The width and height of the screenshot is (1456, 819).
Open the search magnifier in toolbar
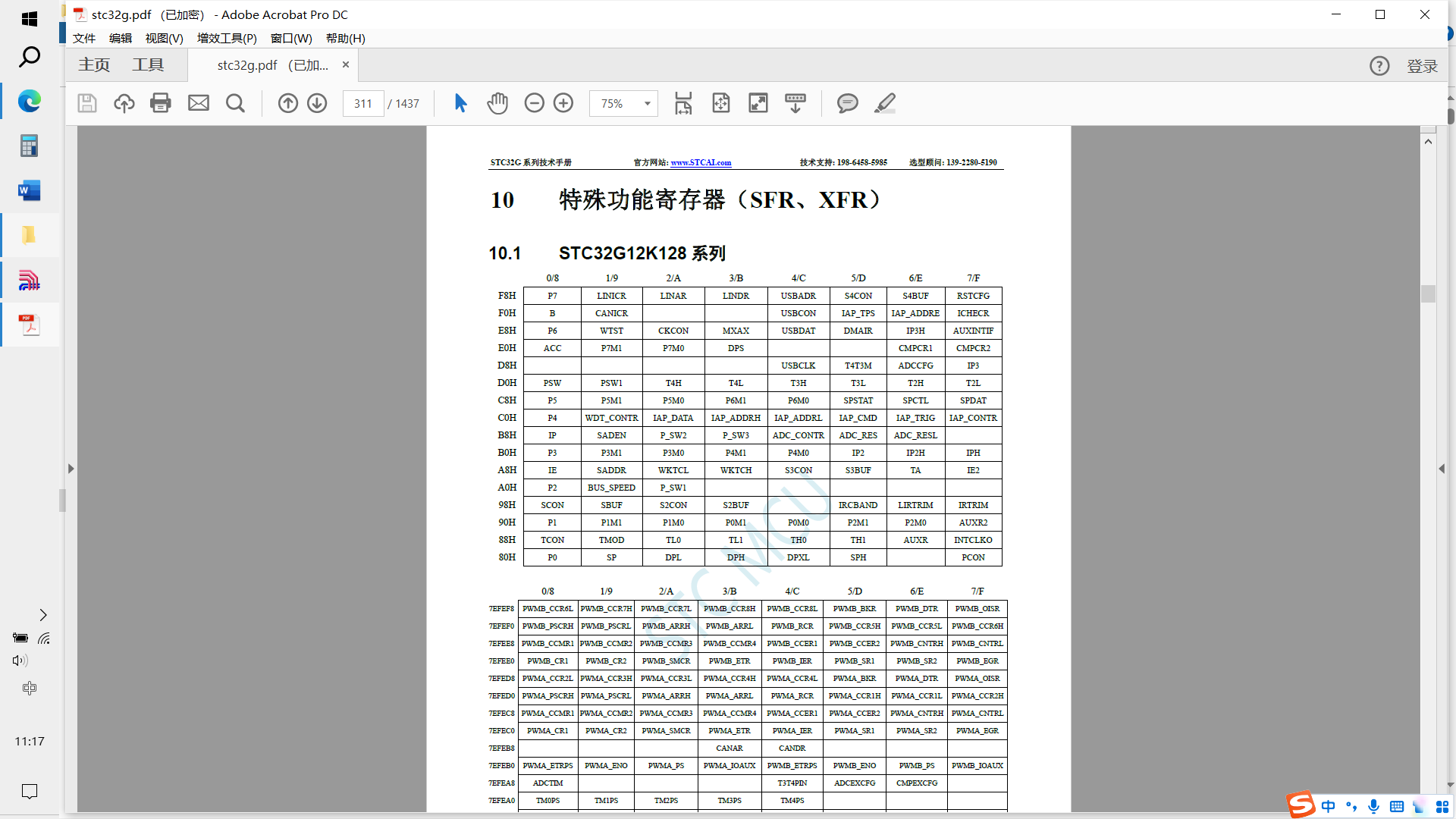click(x=235, y=103)
